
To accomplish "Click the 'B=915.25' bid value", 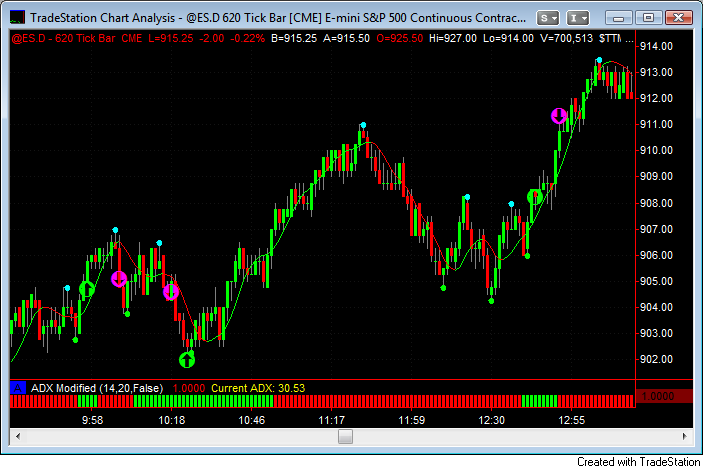I will coord(294,39).
